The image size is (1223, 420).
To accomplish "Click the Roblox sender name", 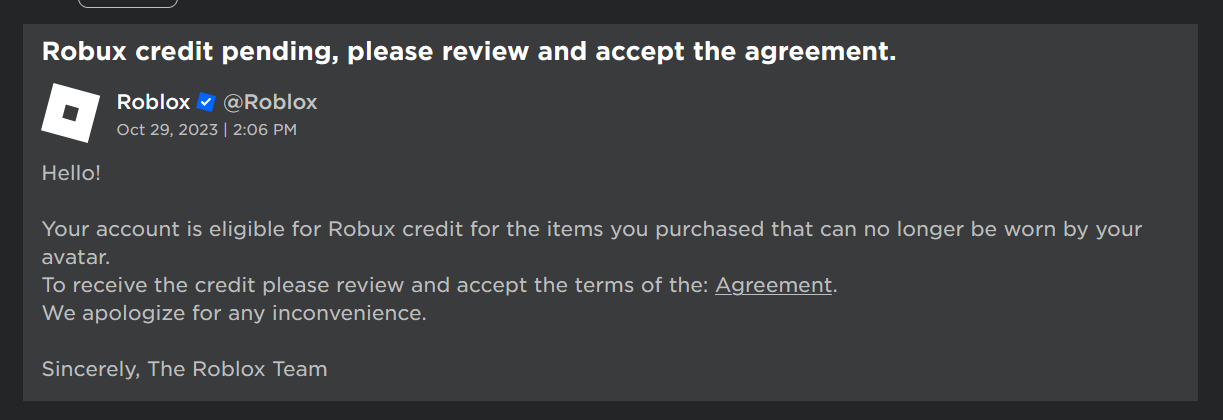I will pyautogui.click(x=153, y=102).
